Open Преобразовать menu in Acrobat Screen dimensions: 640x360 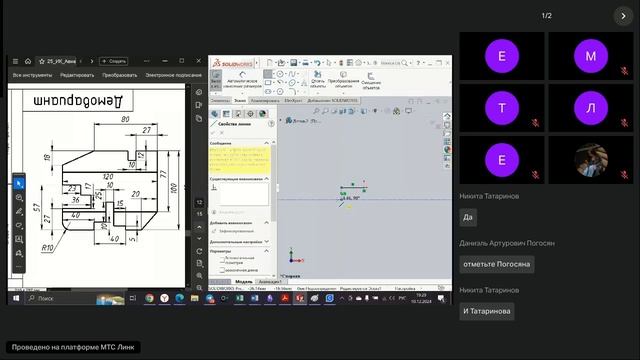point(120,75)
